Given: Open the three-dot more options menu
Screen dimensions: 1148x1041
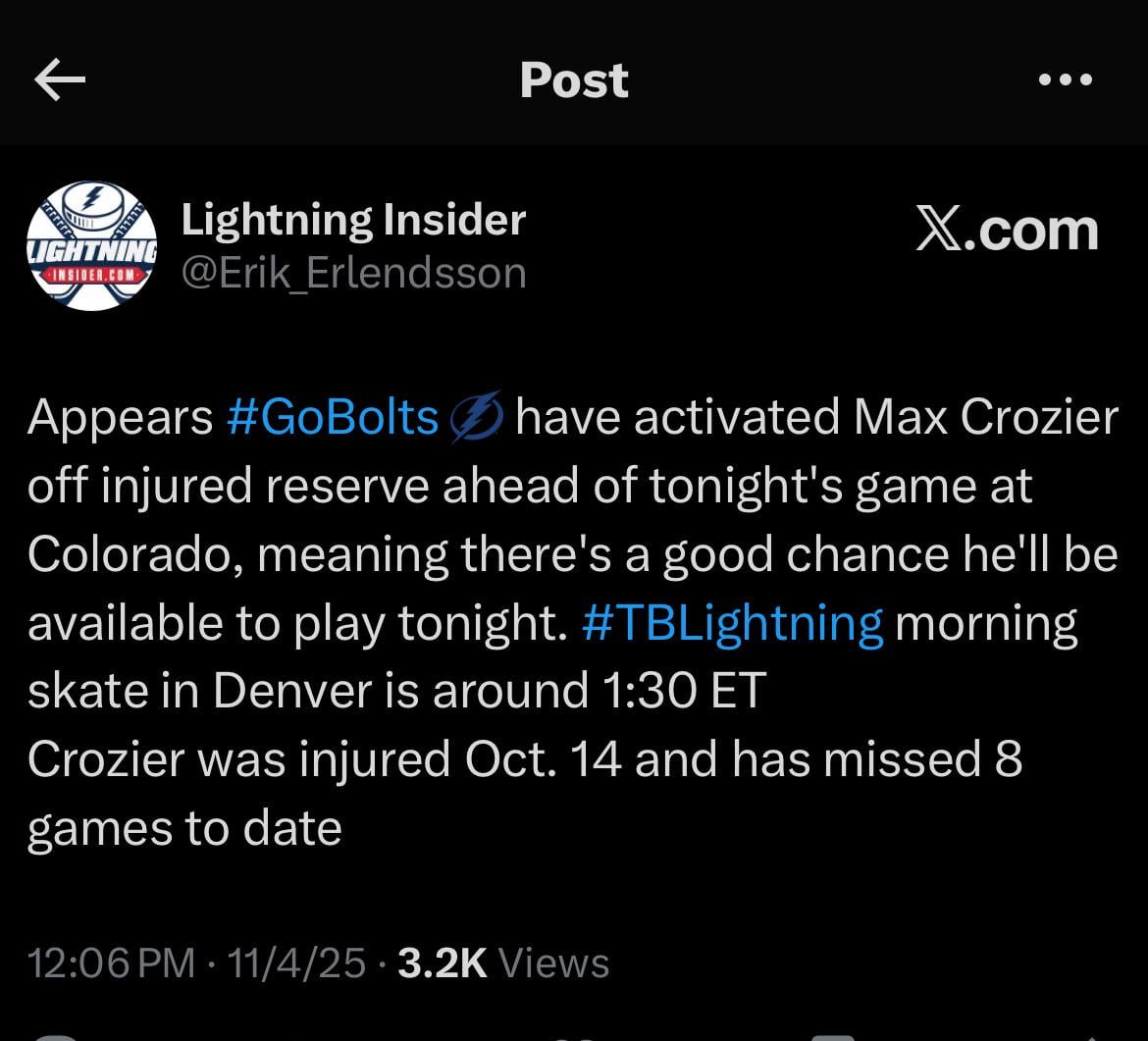Looking at the screenshot, I should (1066, 80).
